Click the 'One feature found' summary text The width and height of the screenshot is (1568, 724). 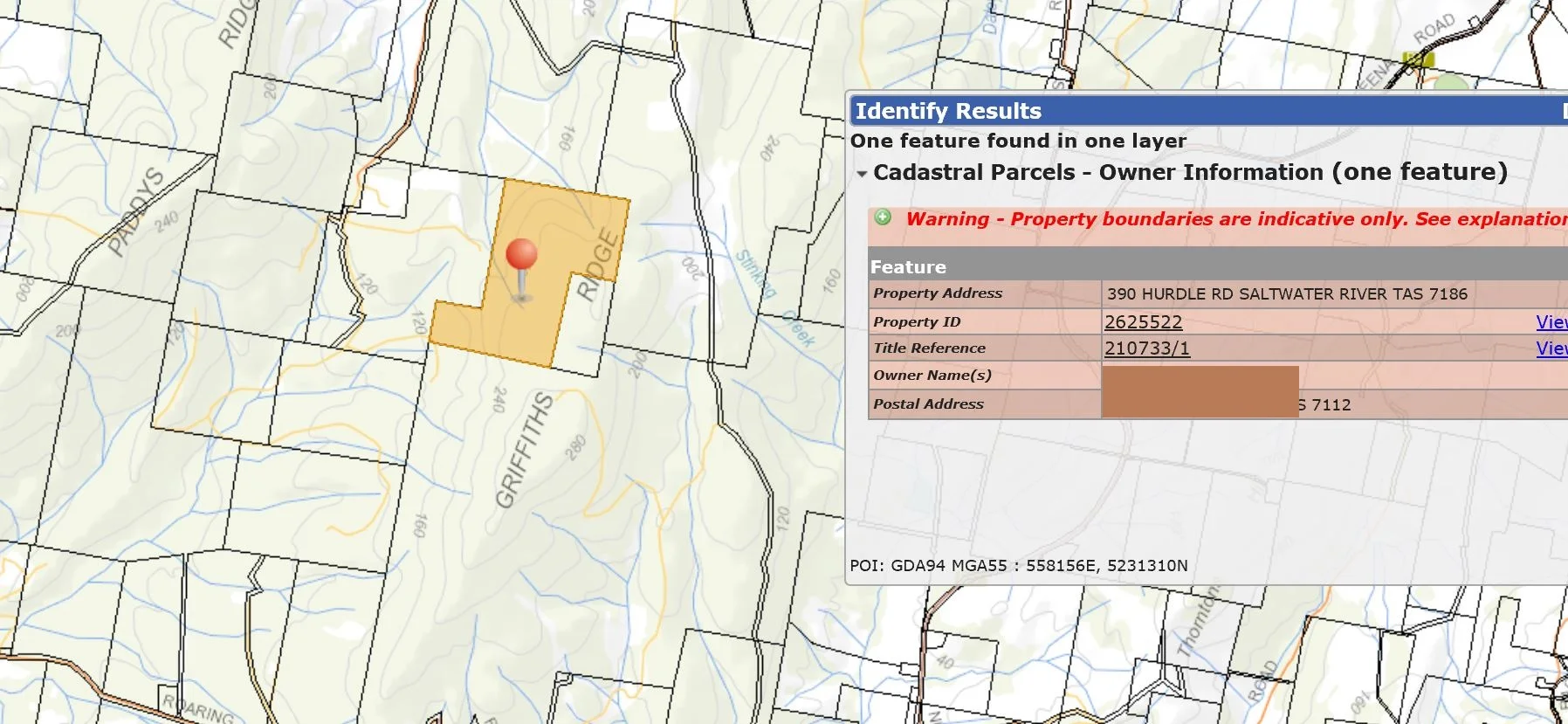(1018, 141)
